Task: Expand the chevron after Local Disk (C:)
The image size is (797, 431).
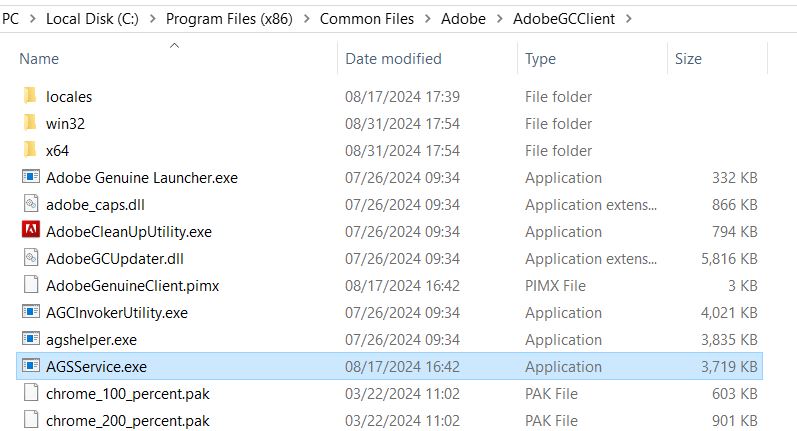Action: pyautogui.click(x=153, y=19)
